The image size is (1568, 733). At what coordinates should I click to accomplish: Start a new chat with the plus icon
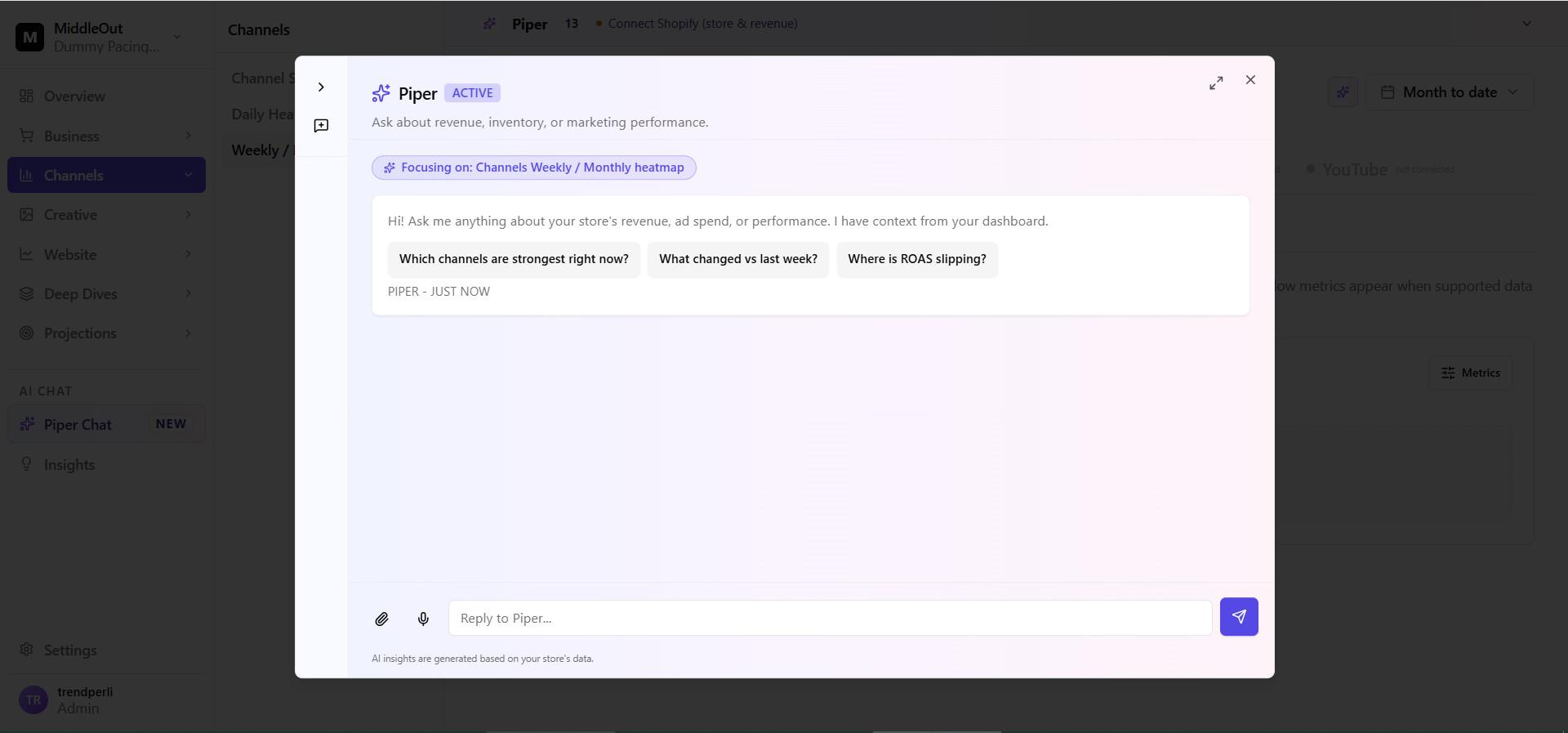coord(321,125)
